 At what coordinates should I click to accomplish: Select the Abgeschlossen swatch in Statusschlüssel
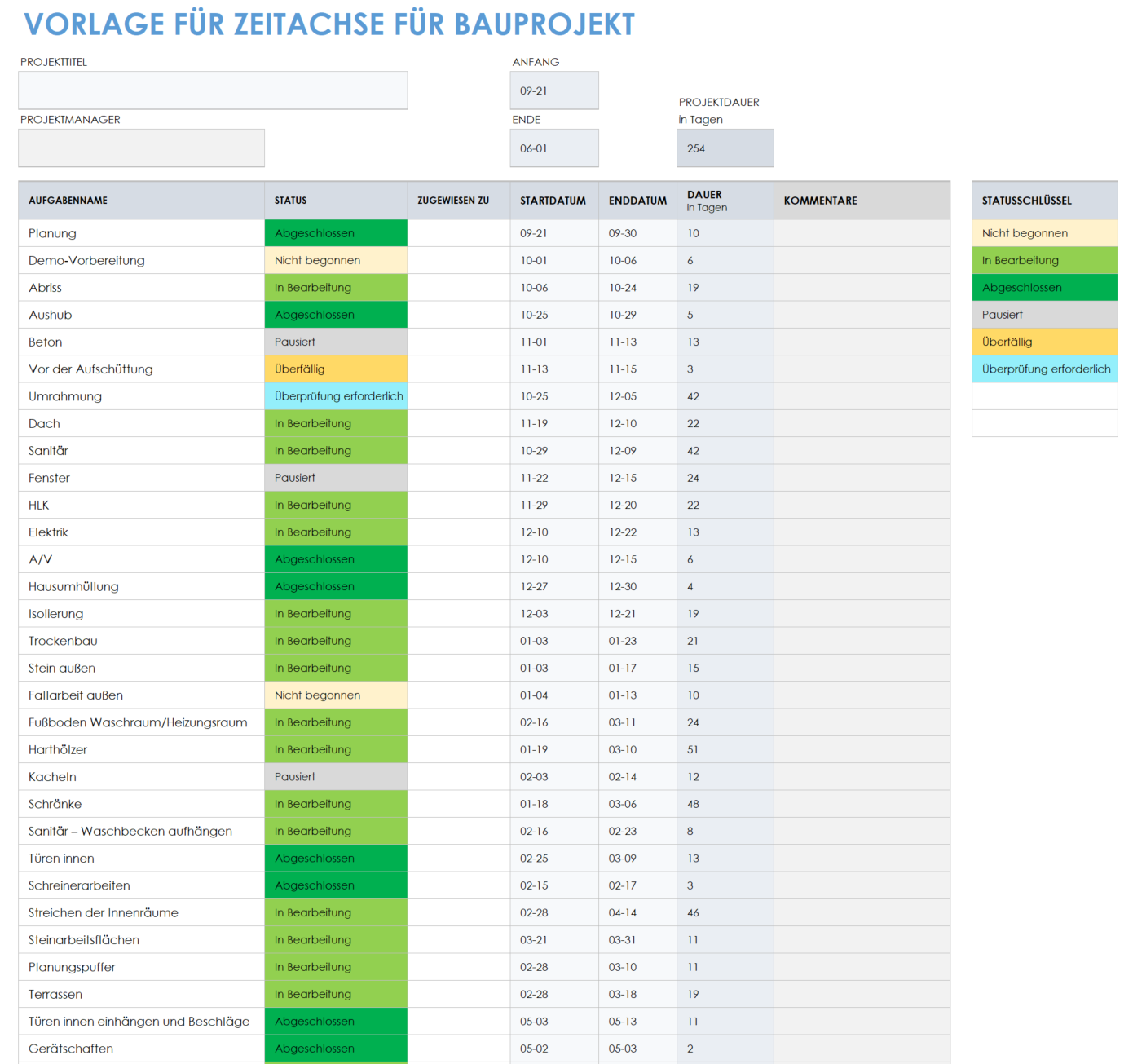tap(1045, 288)
